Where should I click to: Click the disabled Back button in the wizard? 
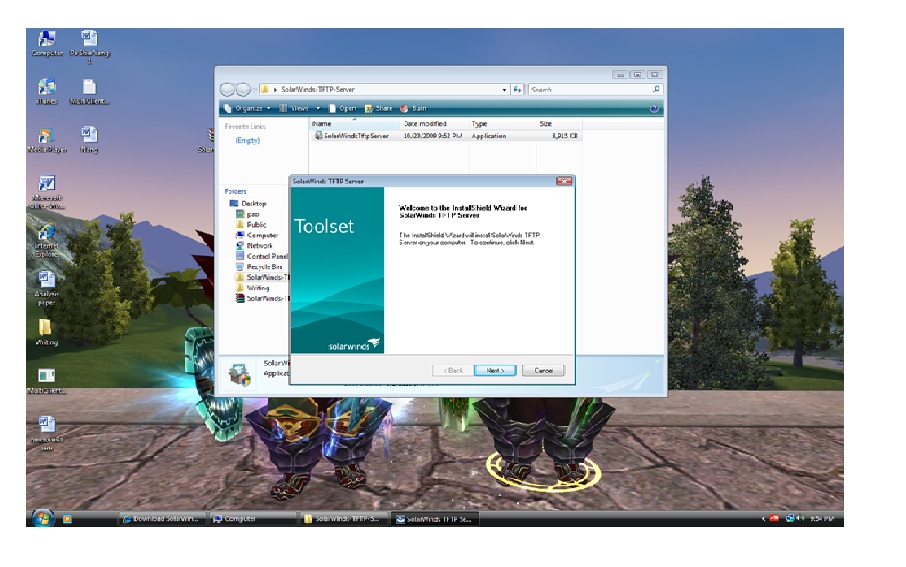[453, 370]
